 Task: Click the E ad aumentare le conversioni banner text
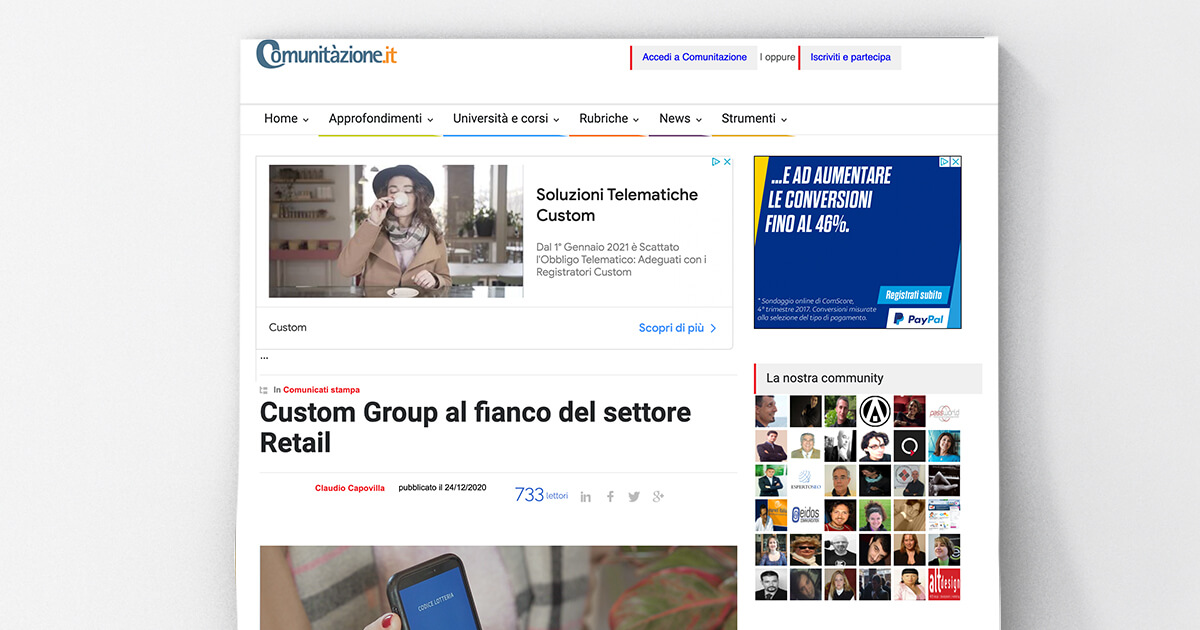[829, 200]
